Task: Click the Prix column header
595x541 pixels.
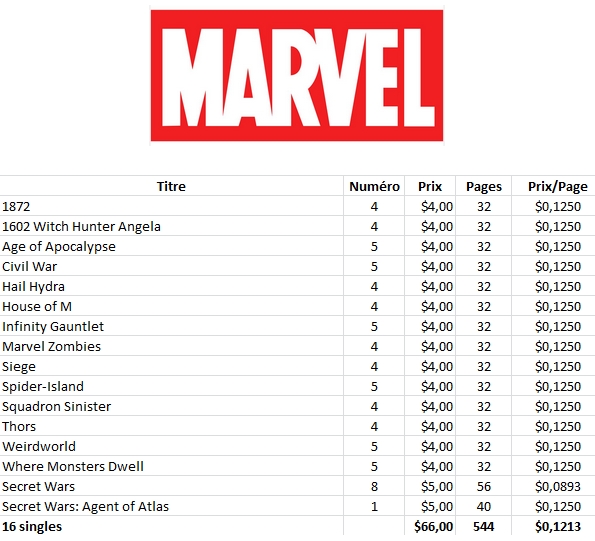Action: (430, 186)
